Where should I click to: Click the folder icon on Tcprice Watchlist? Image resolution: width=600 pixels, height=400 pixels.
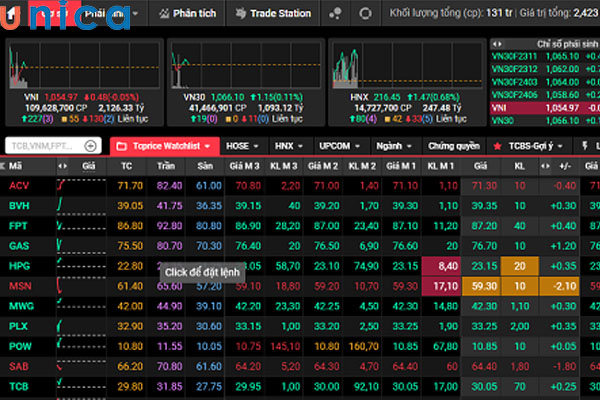[x=123, y=146]
